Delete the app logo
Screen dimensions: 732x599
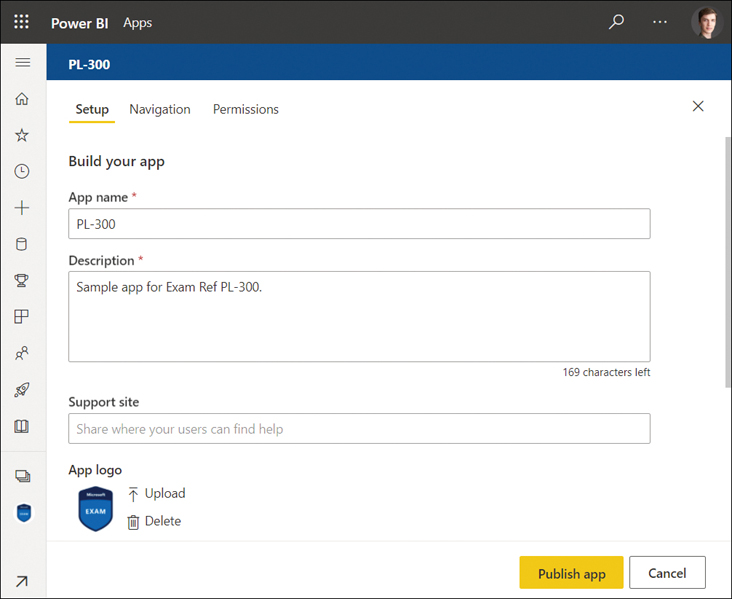click(x=155, y=521)
